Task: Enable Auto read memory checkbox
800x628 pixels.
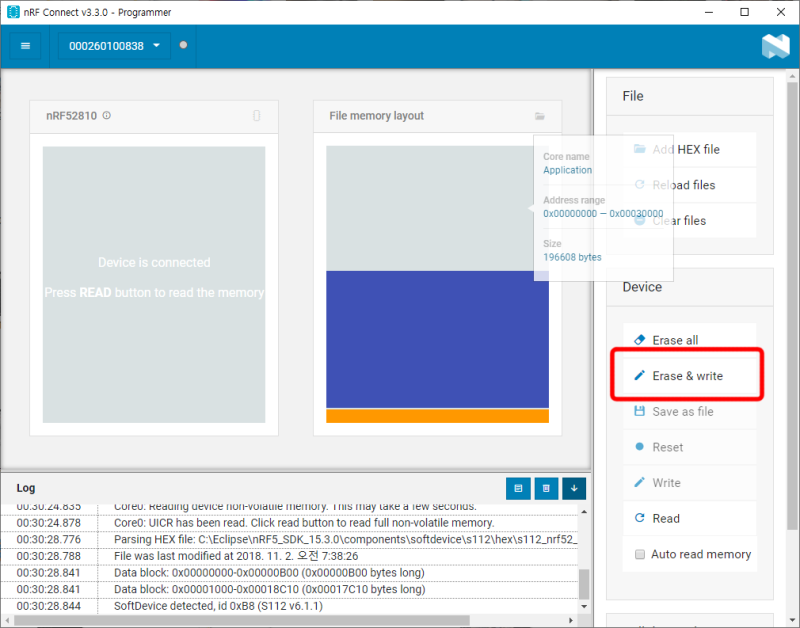Action: coord(640,555)
